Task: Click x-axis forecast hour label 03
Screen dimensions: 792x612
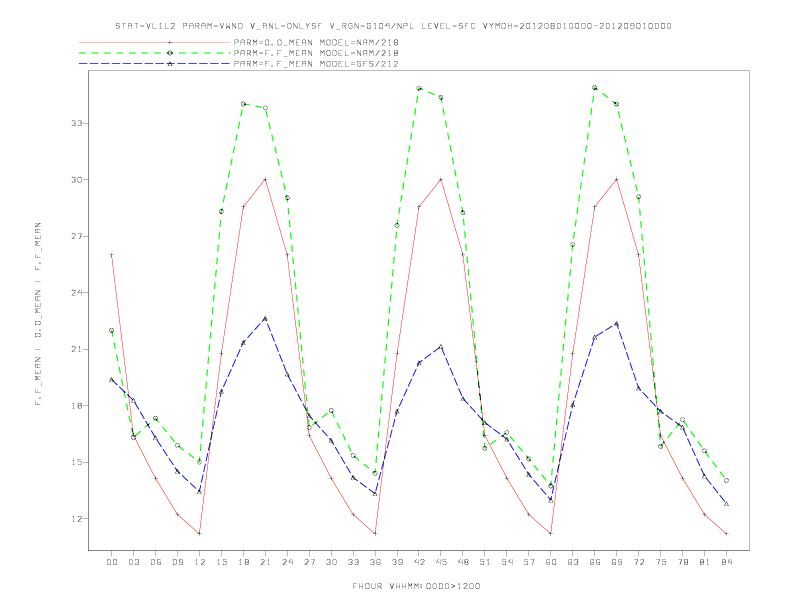Action: 133,562
